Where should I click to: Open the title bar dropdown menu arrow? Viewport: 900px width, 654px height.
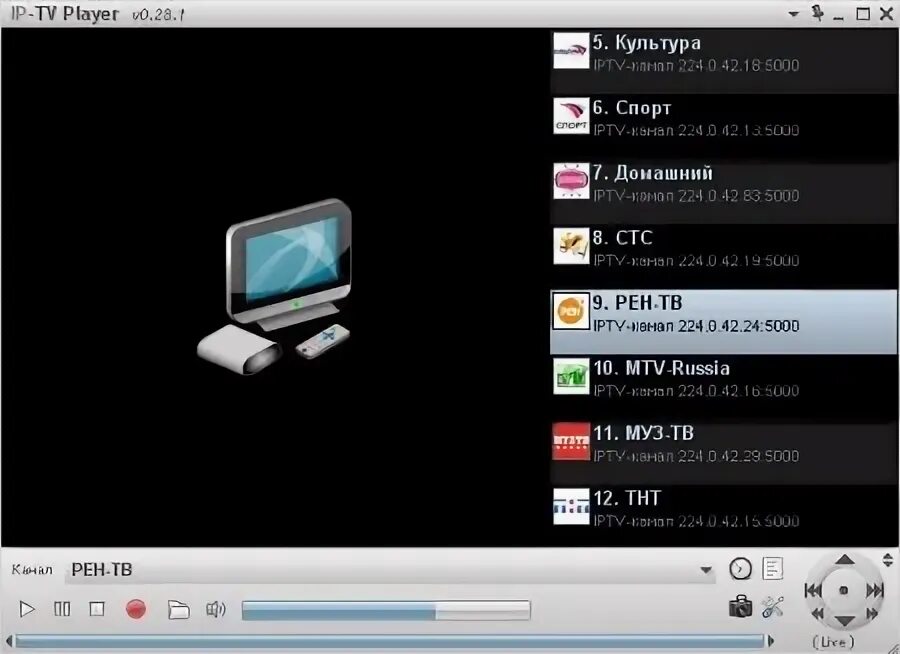(794, 14)
